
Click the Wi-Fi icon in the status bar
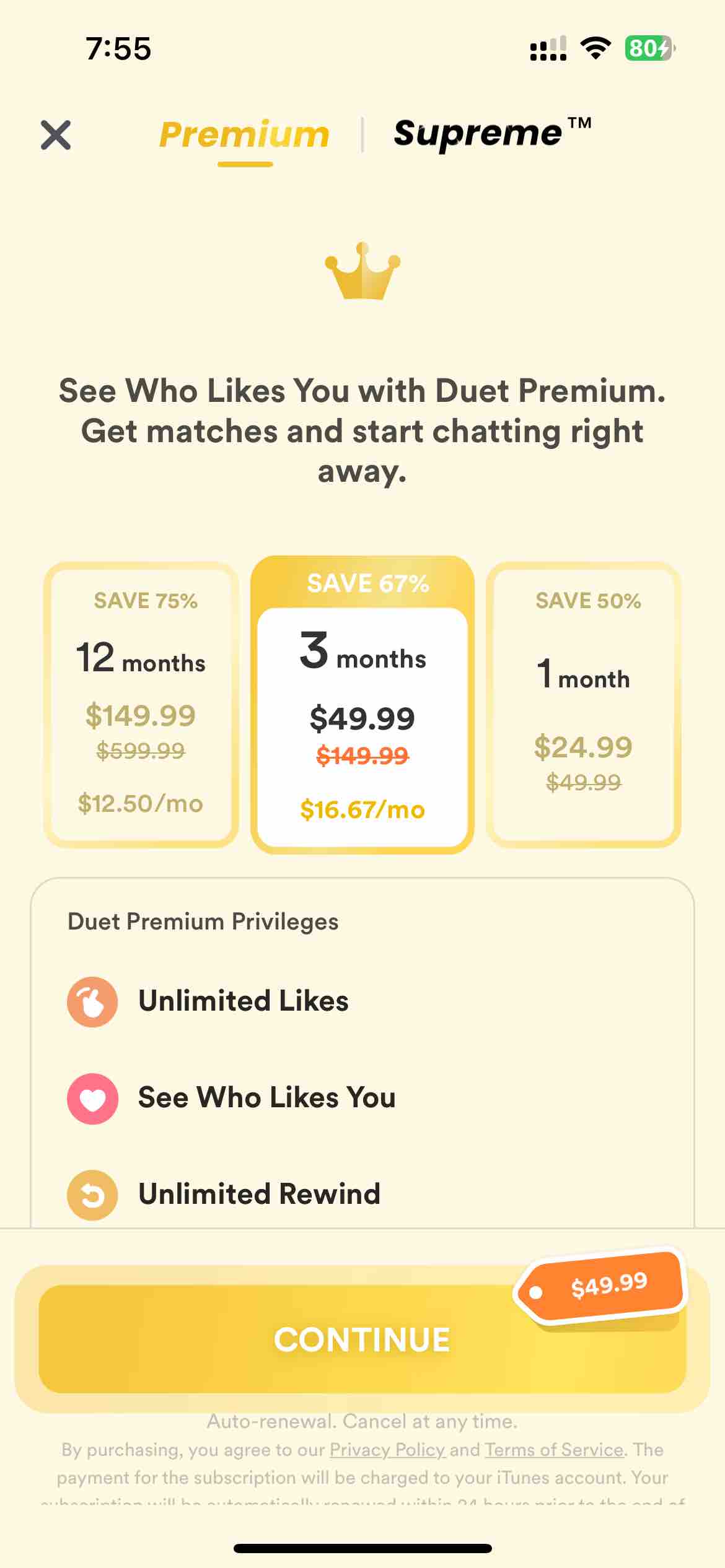595,50
